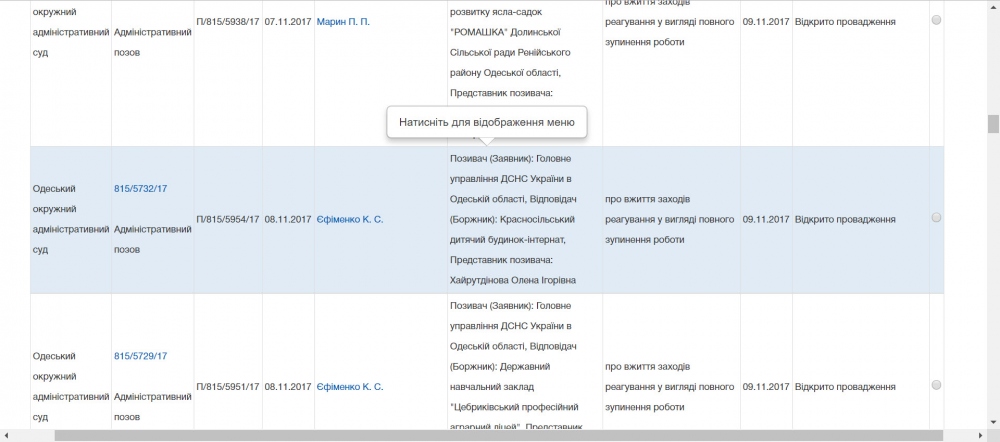Click proceeding number П/815/5954/17 cell
1000x442 pixels.
click(228, 219)
